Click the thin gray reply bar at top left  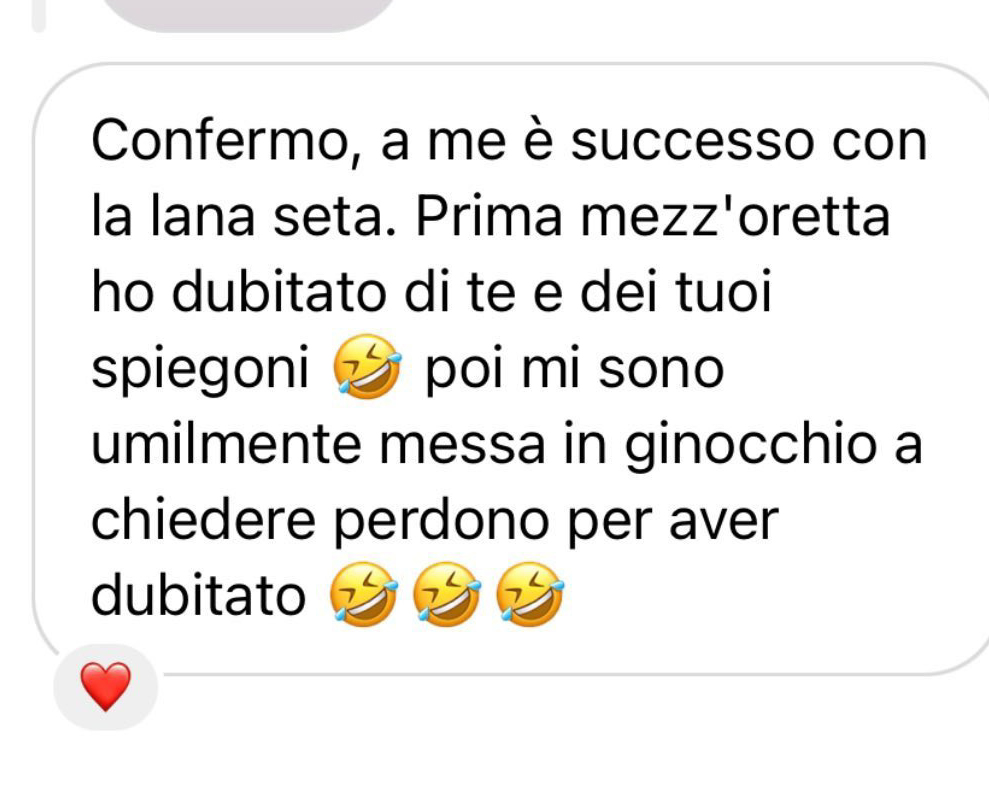click(38, 15)
